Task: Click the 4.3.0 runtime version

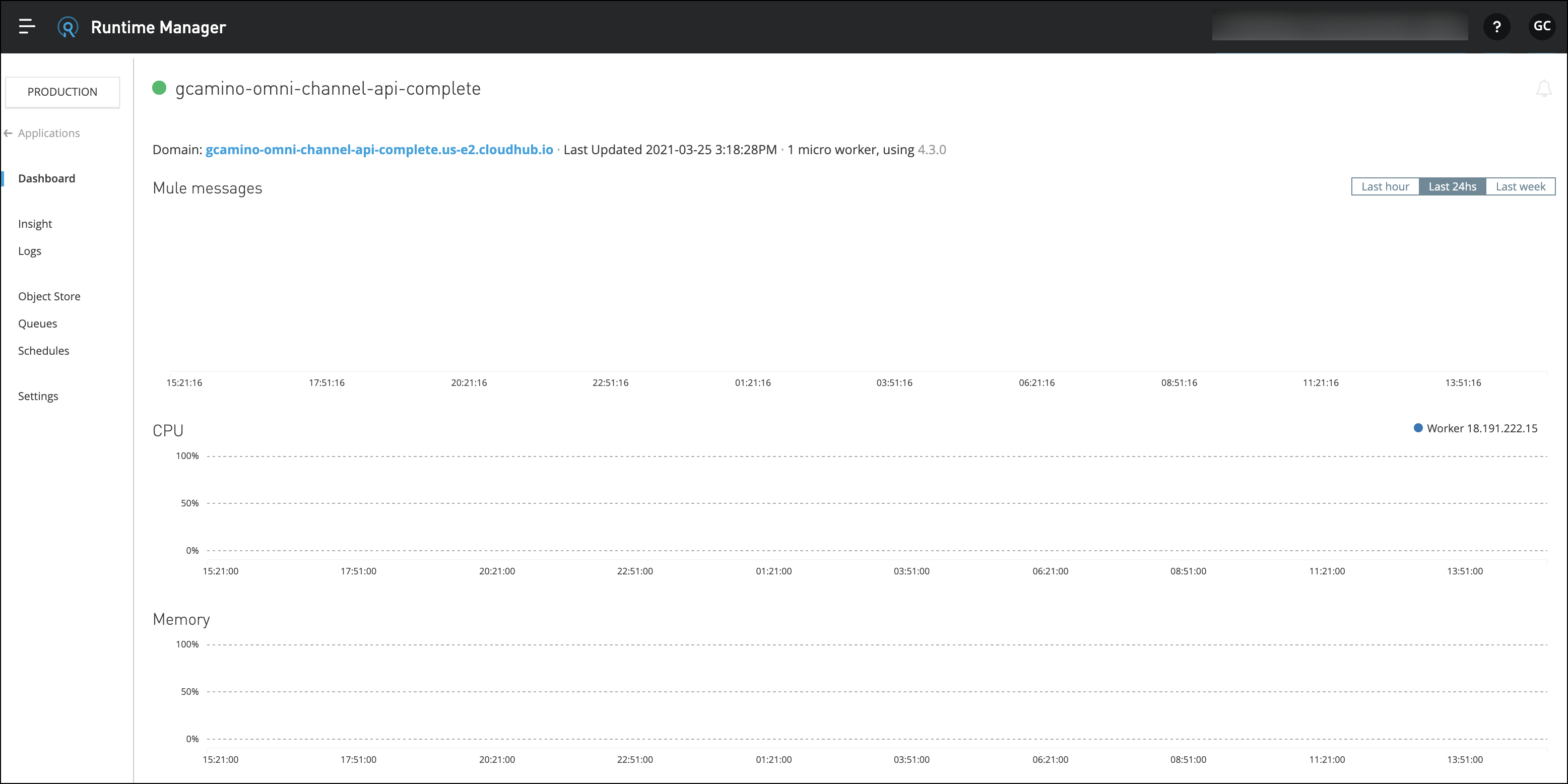Action: pos(932,150)
